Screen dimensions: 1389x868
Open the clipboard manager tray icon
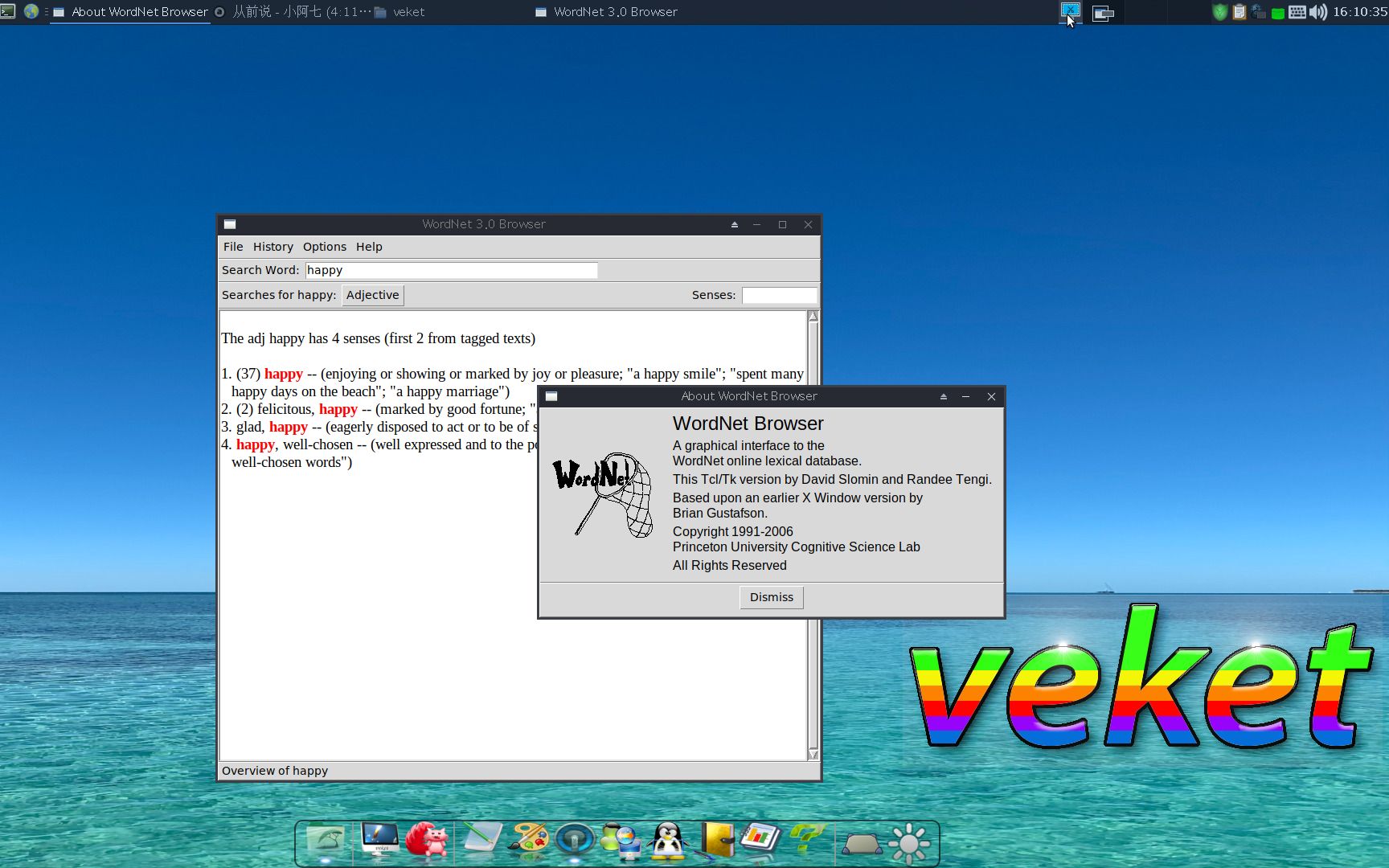click(1239, 12)
